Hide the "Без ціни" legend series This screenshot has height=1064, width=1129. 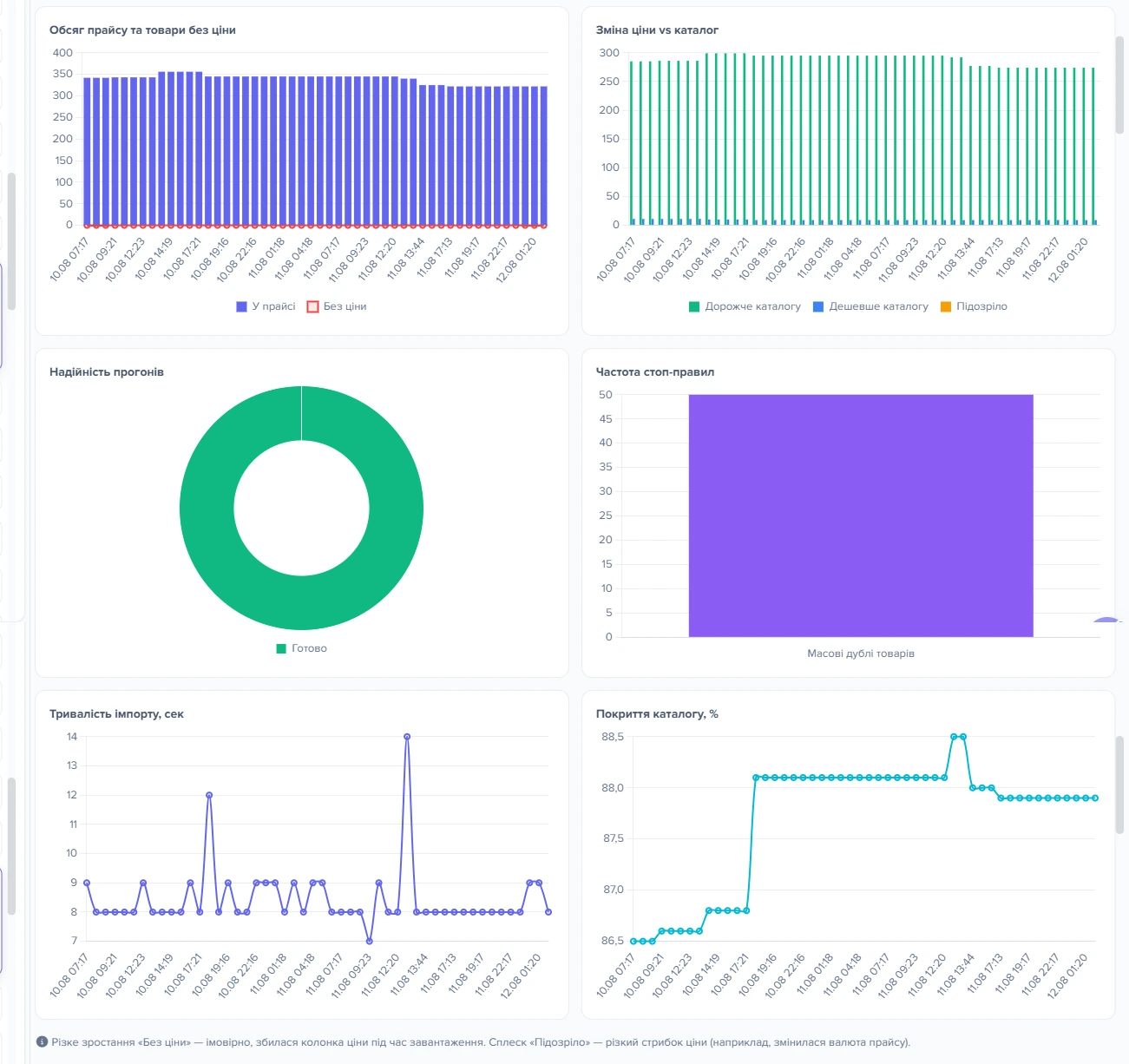point(337,306)
